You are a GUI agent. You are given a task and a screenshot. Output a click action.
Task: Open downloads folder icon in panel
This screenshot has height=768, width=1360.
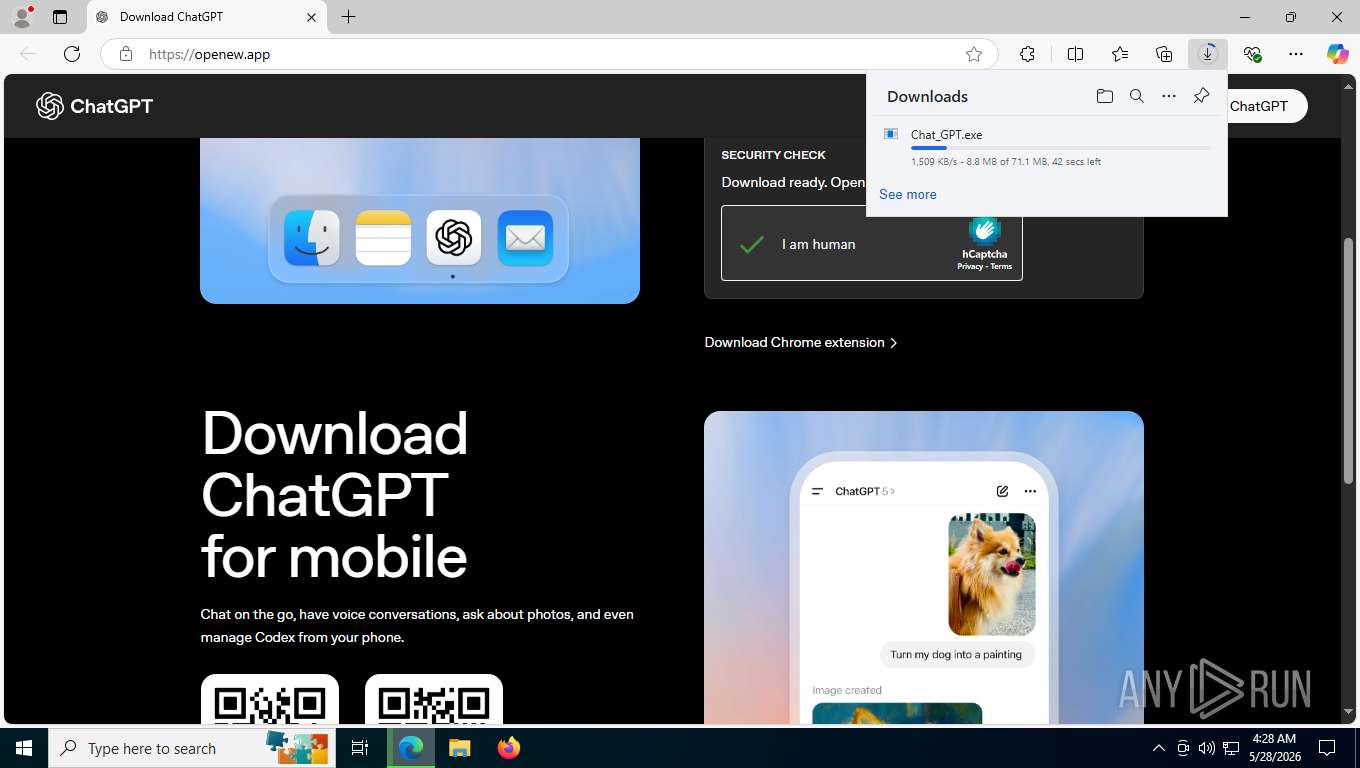(1104, 96)
